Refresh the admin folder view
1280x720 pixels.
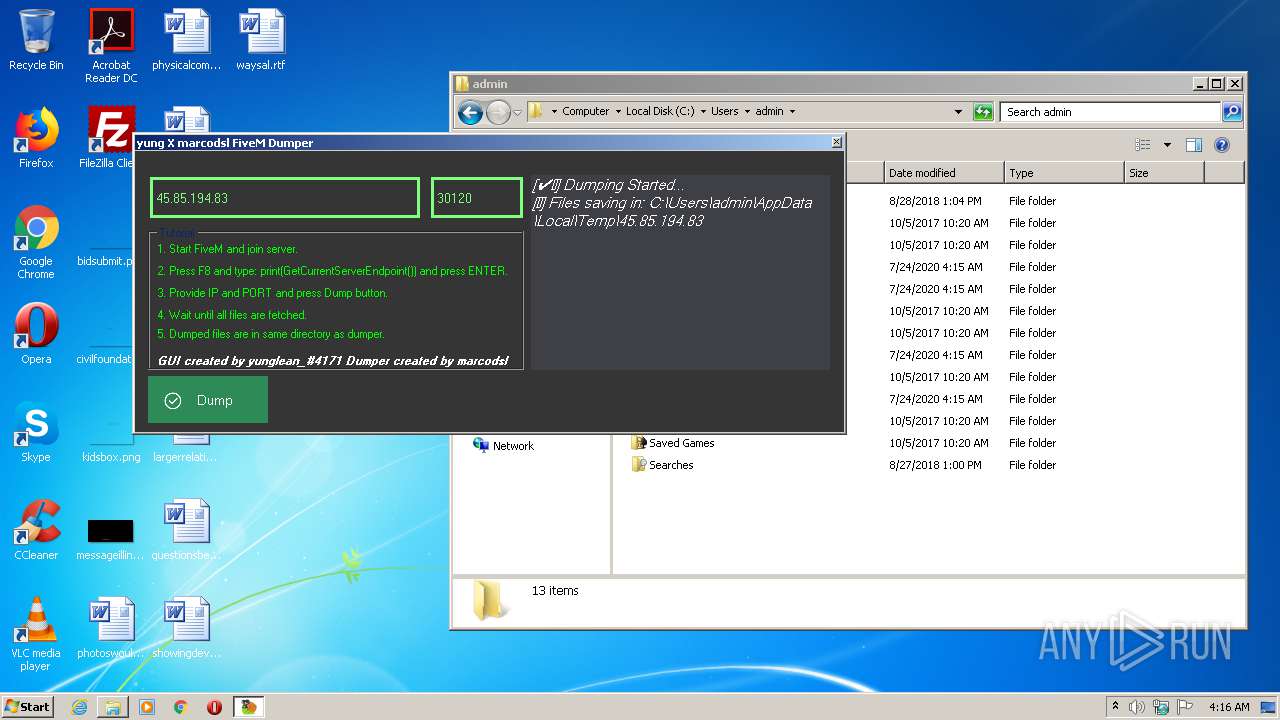pyautogui.click(x=983, y=112)
